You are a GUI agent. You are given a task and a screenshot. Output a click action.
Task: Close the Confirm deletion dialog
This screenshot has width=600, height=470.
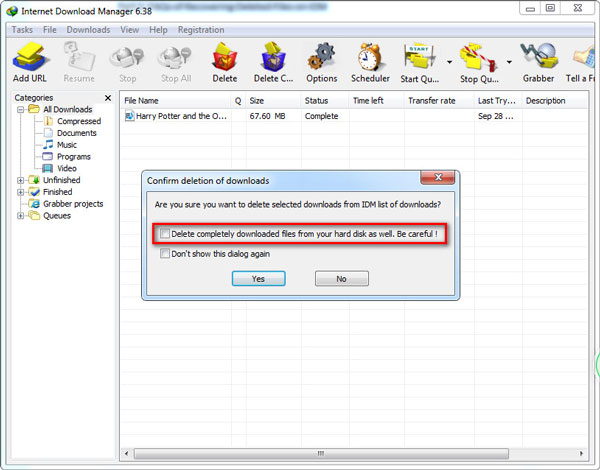[x=438, y=177]
